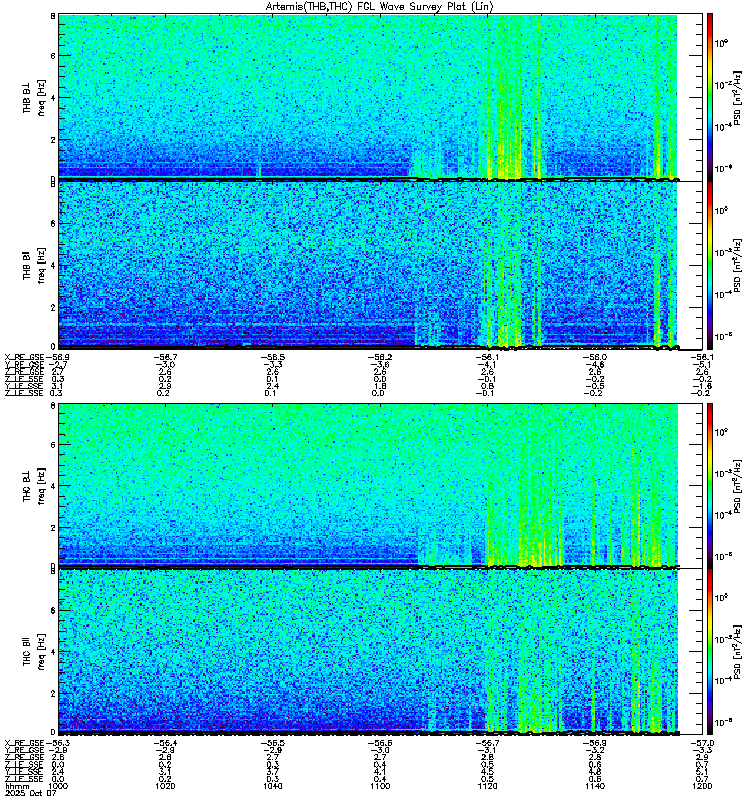Click the '1040' time tick label

[x=272, y=786]
